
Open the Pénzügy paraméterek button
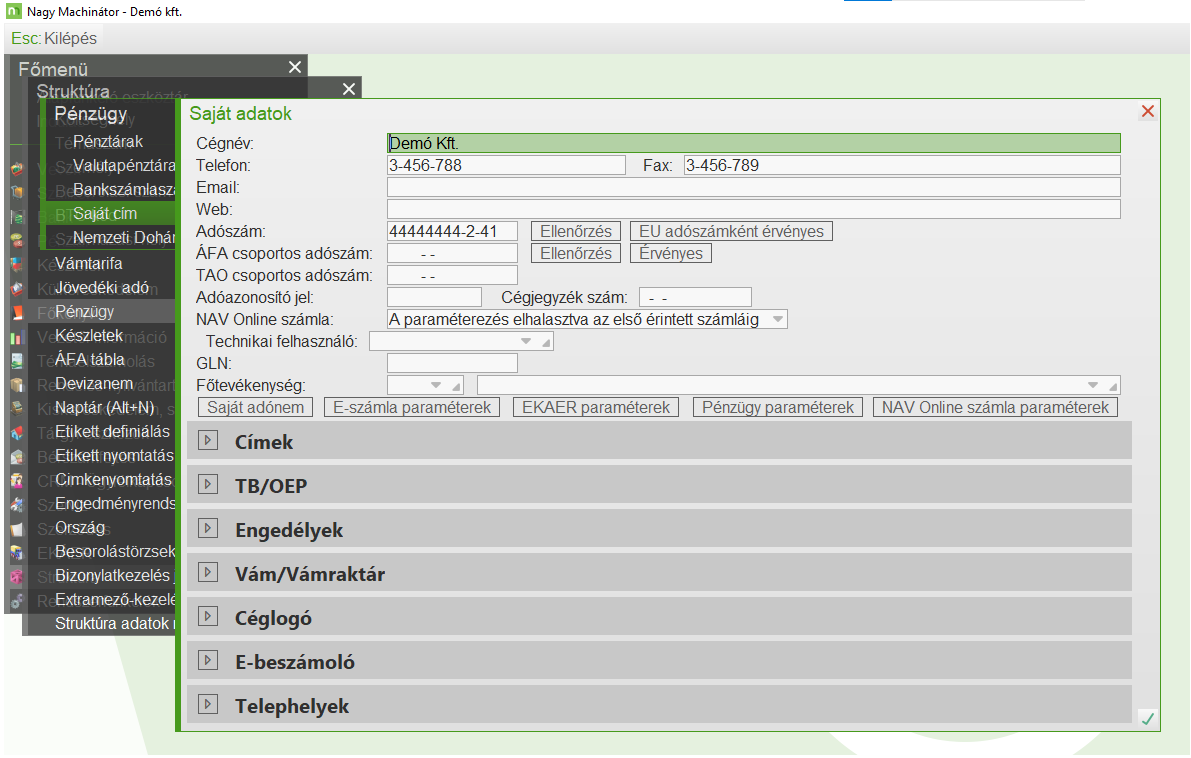coord(778,408)
